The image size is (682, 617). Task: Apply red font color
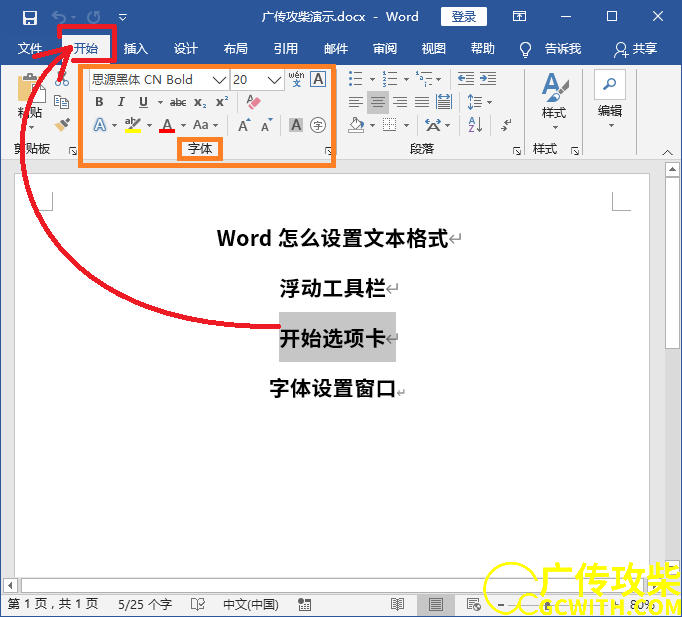point(167,125)
